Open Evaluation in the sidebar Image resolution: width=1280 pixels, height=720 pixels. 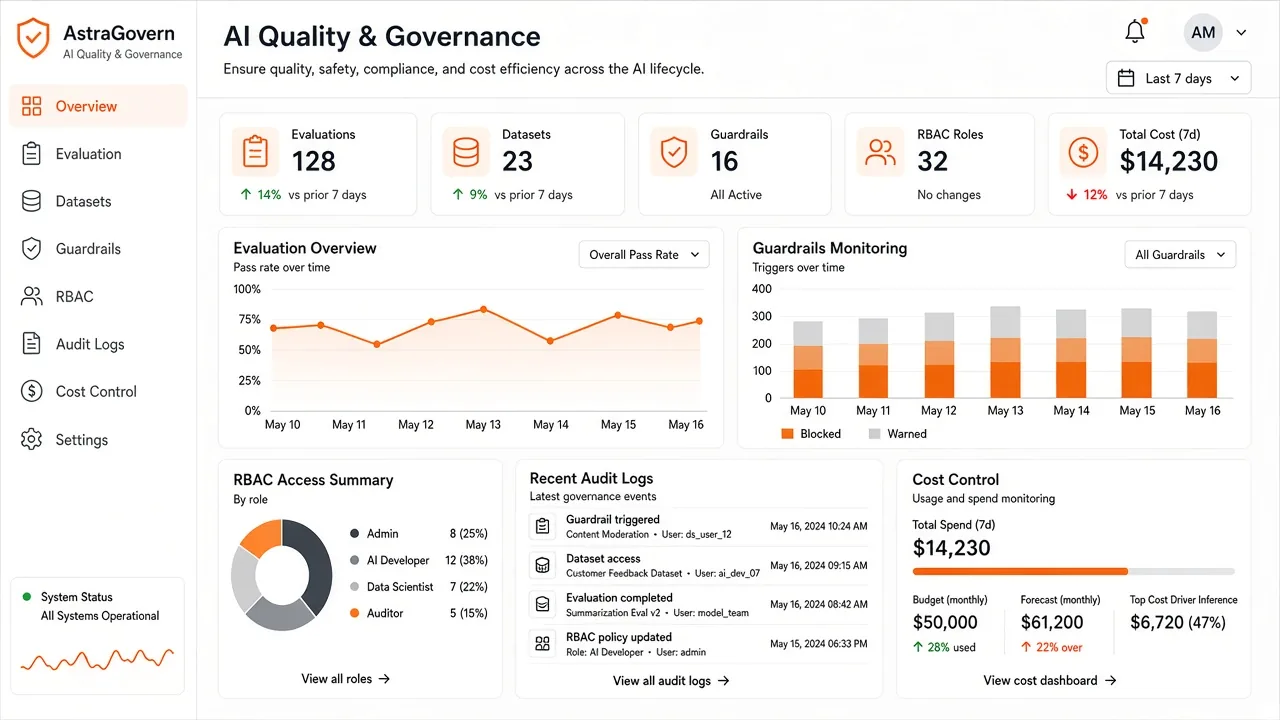98,154
